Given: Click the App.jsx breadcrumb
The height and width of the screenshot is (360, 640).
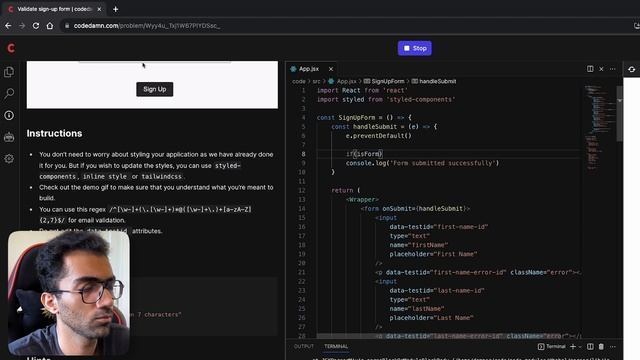Looking at the screenshot, I should click(x=342, y=81).
